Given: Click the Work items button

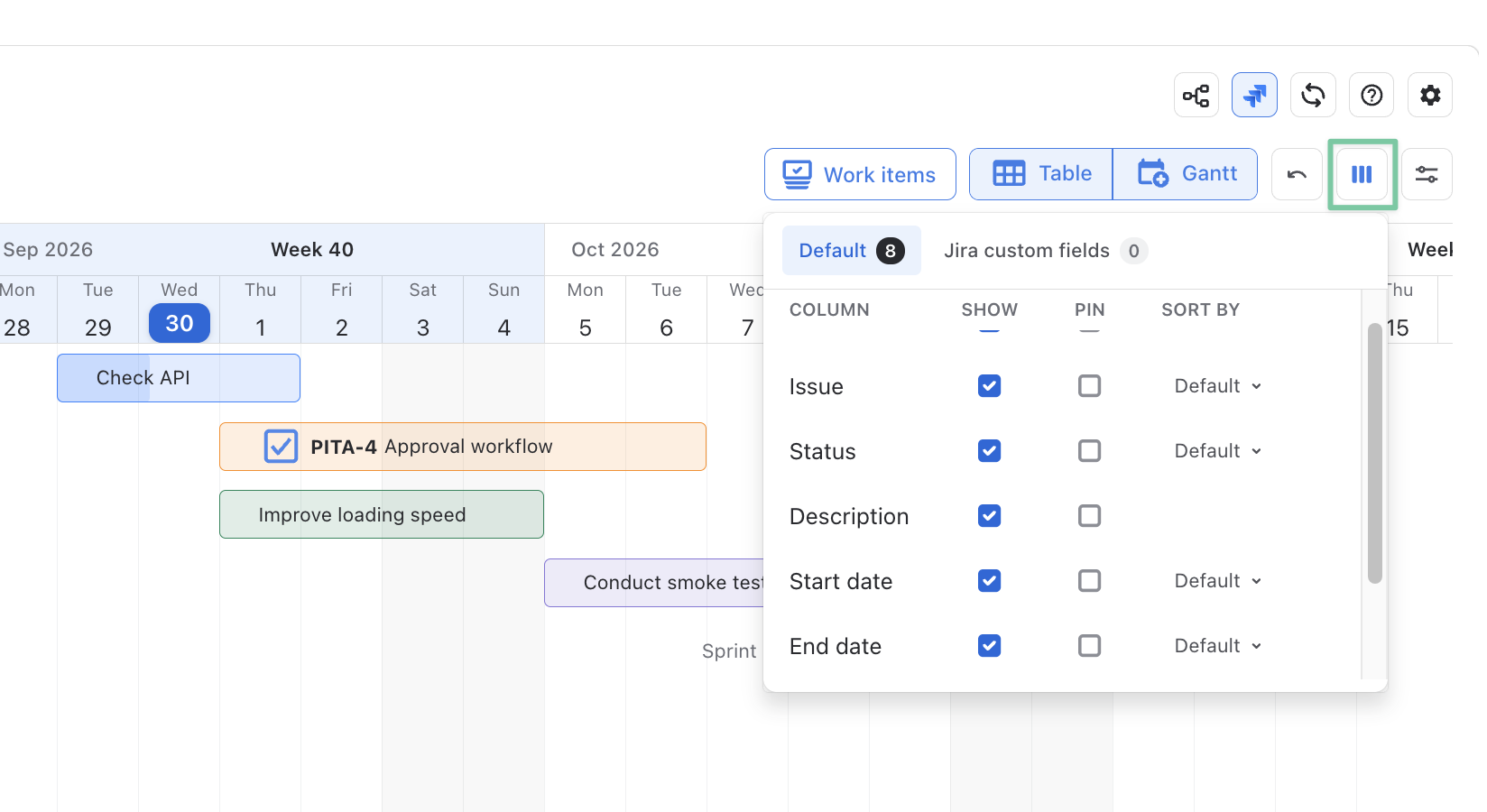Looking at the screenshot, I should pyautogui.click(x=860, y=174).
